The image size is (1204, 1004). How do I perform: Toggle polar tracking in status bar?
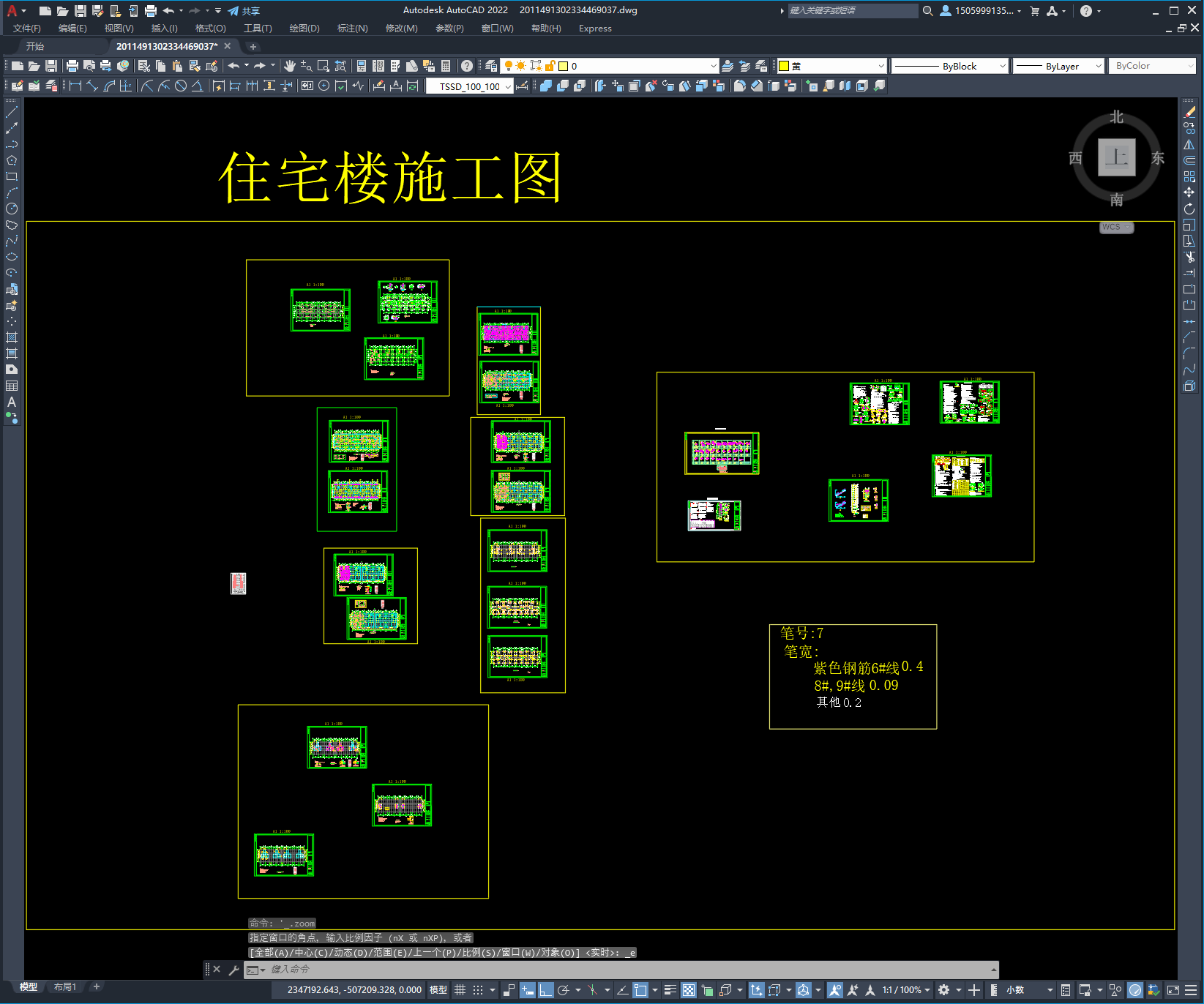click(x=563, y=990)
